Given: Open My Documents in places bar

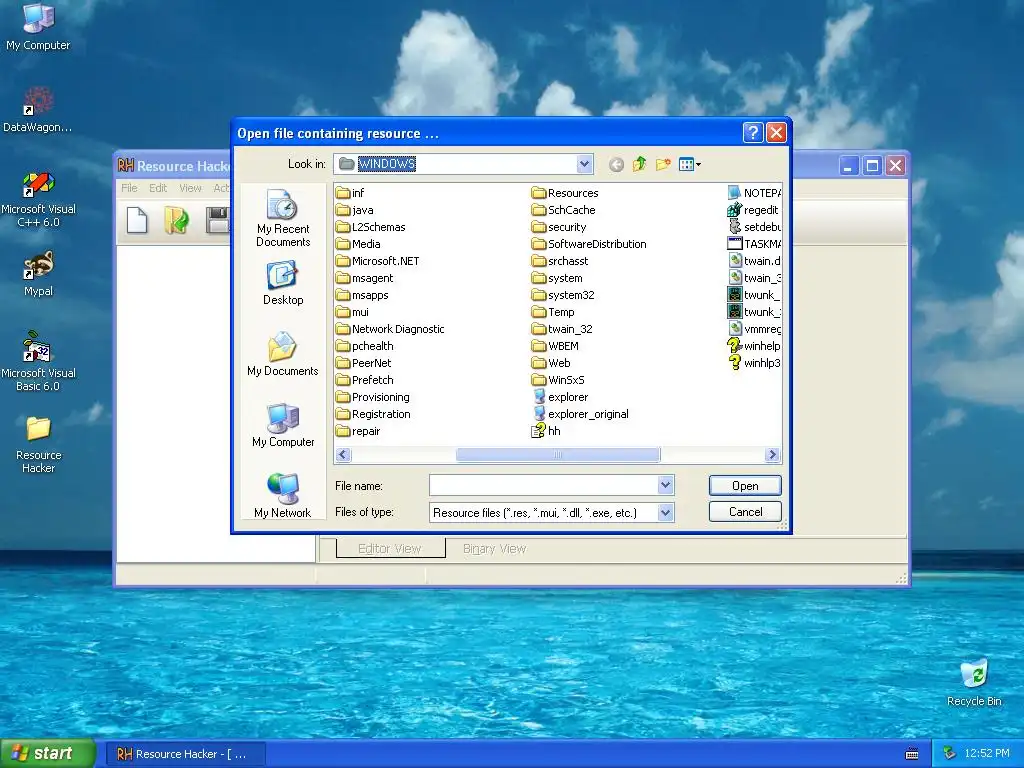Looking at the screenshot, I should pos(283,354).
